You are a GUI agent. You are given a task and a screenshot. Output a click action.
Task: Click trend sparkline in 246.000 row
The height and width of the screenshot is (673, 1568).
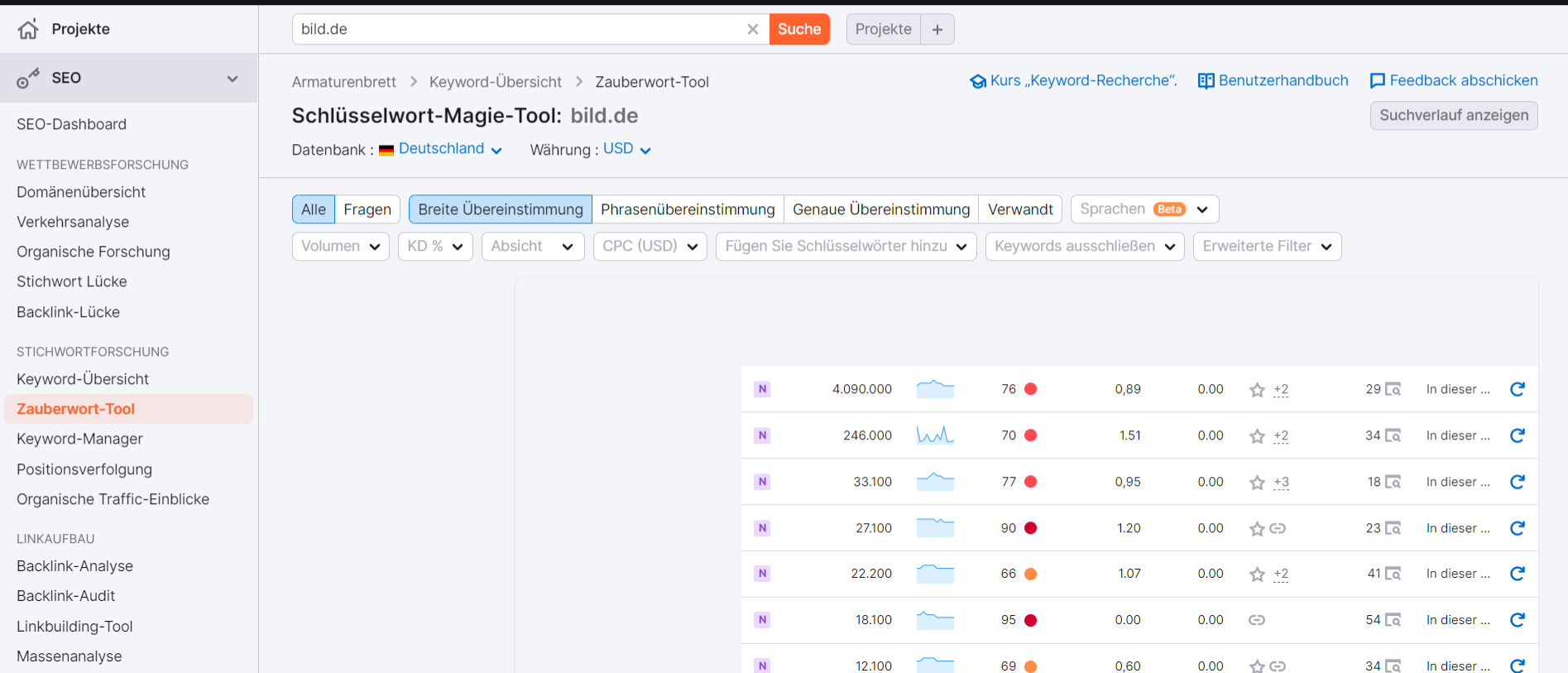pyautogui.click(x=935, y=435)
